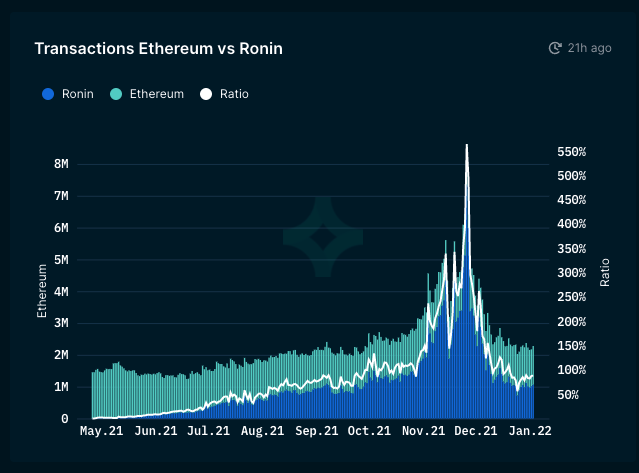
Task: Click the 550% ratio axis label
Action: click(572, 152)
